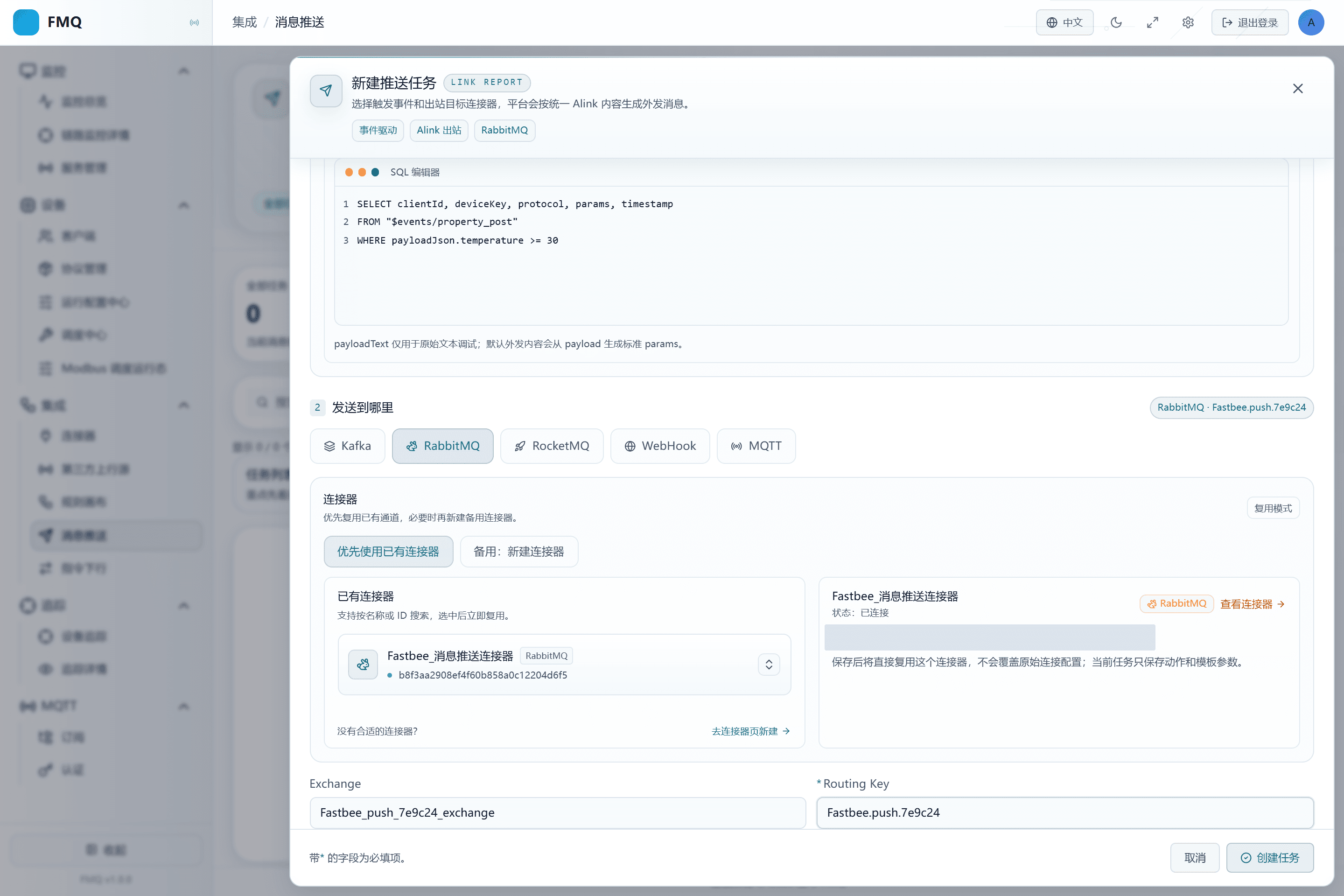Click into the Routing Key input field
The width and height of the screenshot is (1344, 896).
click(x=1064, y=812)
